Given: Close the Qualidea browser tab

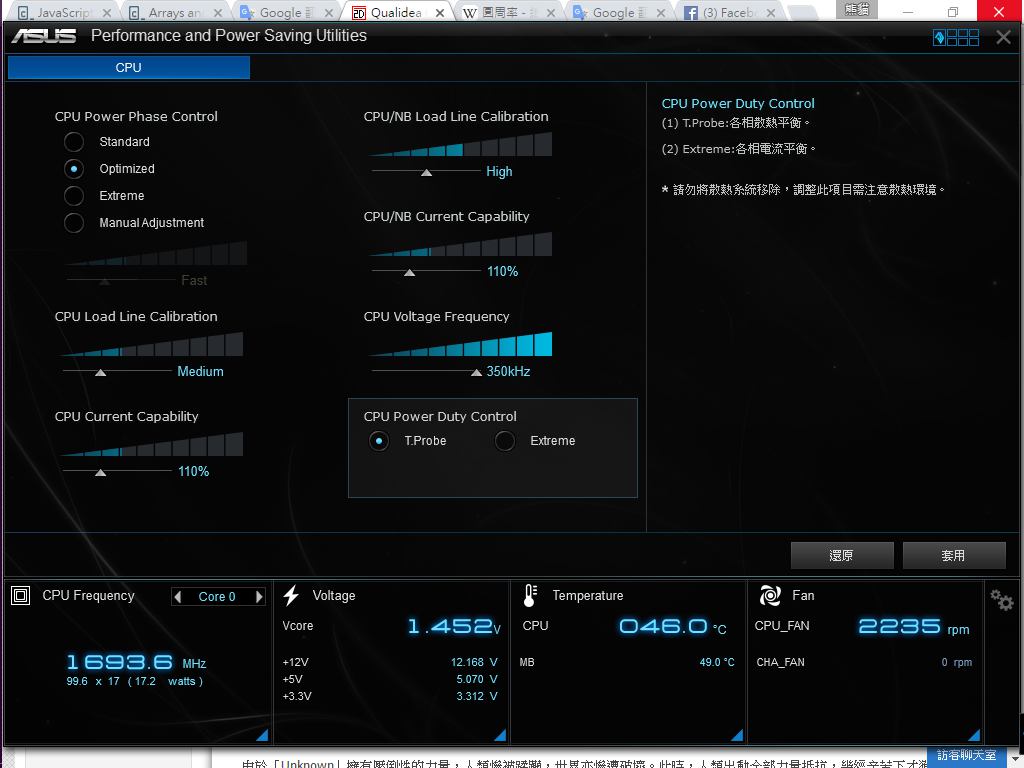Looking at the screenshot, I should [x=440, y=12].
